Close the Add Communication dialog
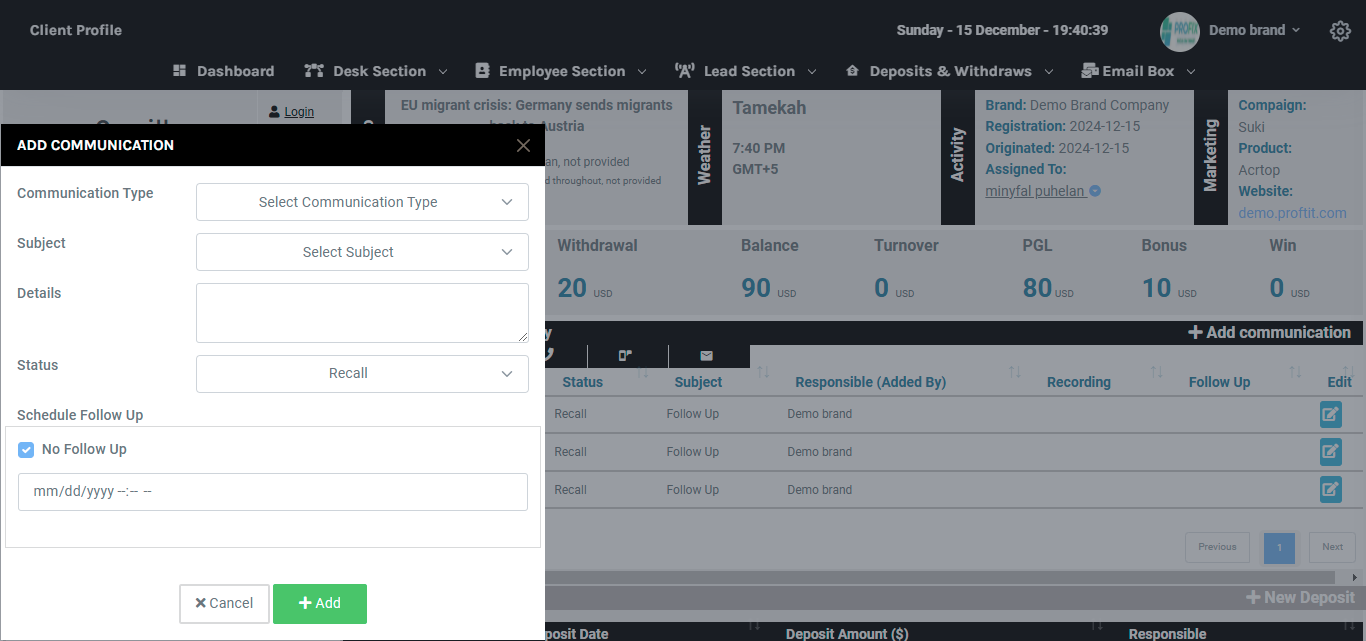This screenshot has width=1366, height=641. [x=523, y=146]
